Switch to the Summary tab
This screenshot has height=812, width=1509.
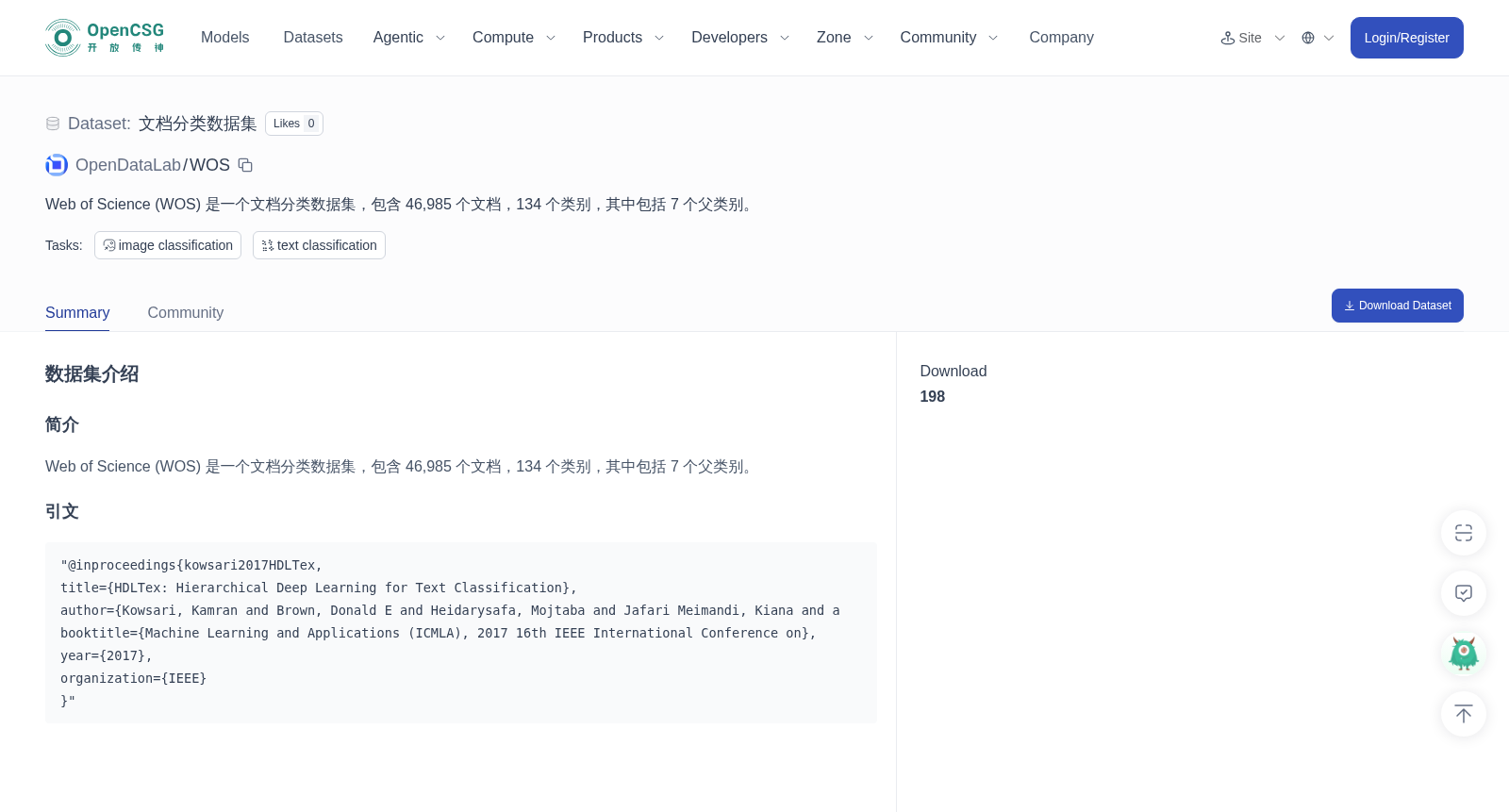(77, 312)
